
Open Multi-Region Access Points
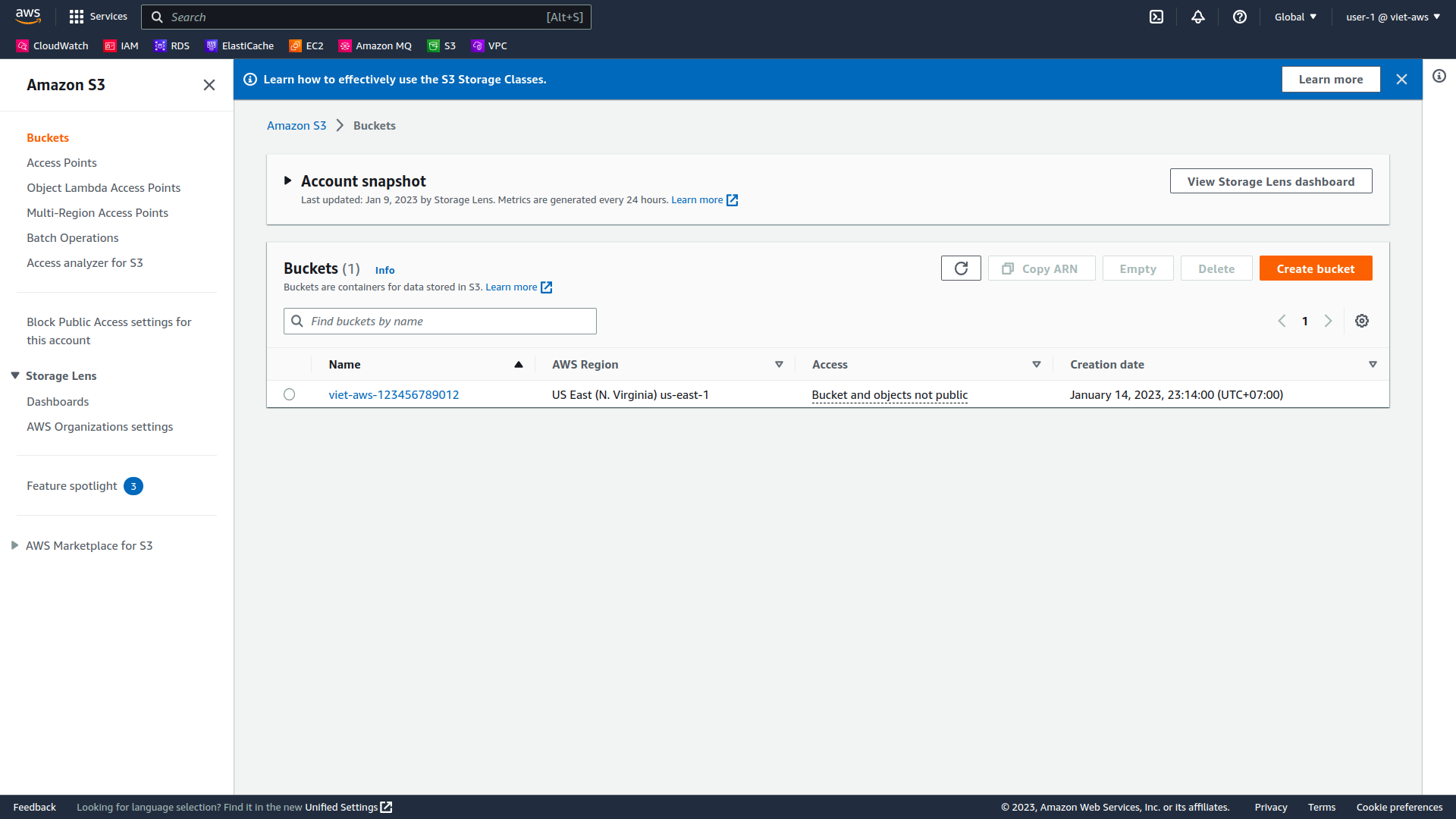pos(97,213)
